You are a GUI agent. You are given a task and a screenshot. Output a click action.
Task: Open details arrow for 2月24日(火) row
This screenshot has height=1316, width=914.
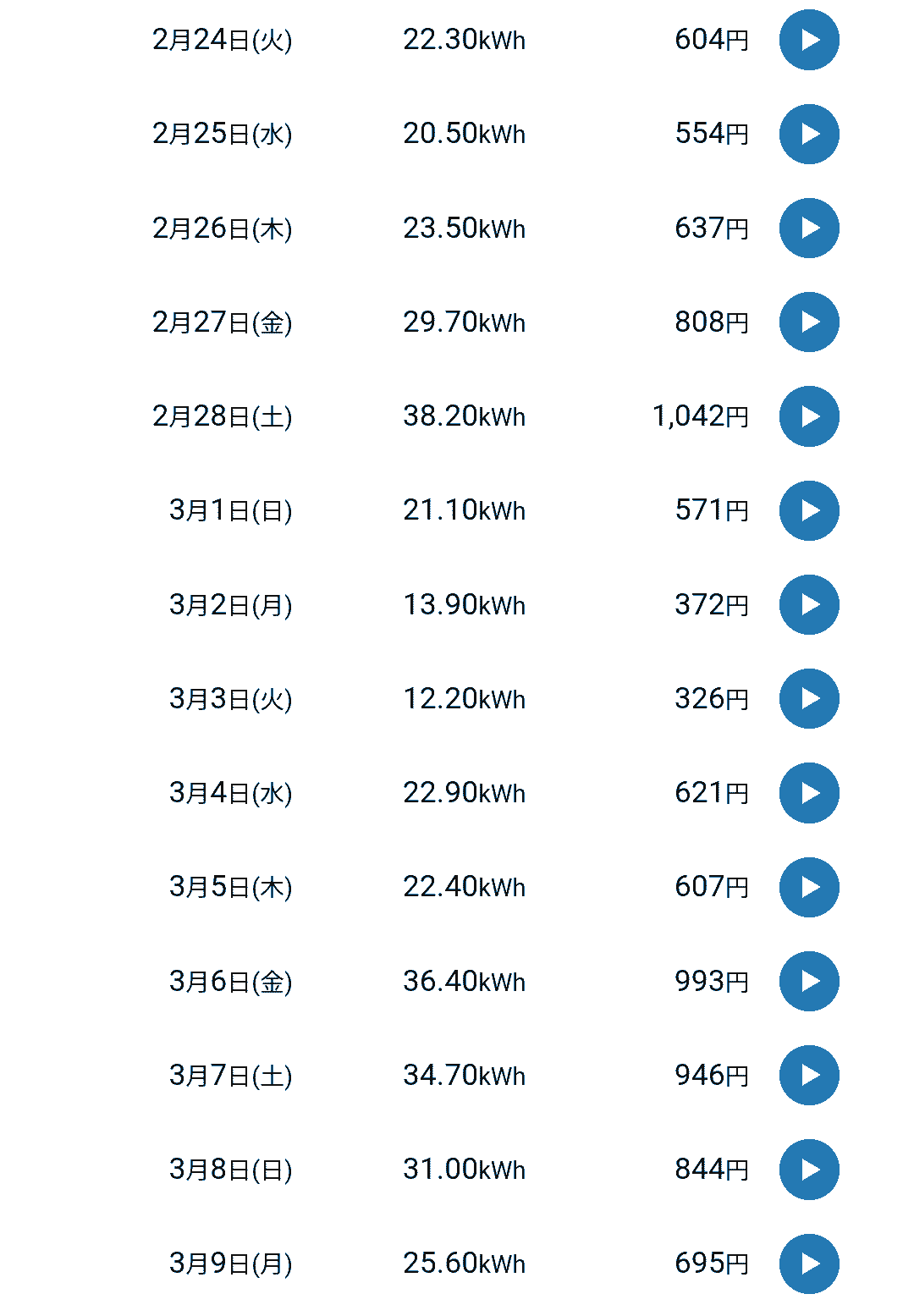tap(809, 40)
